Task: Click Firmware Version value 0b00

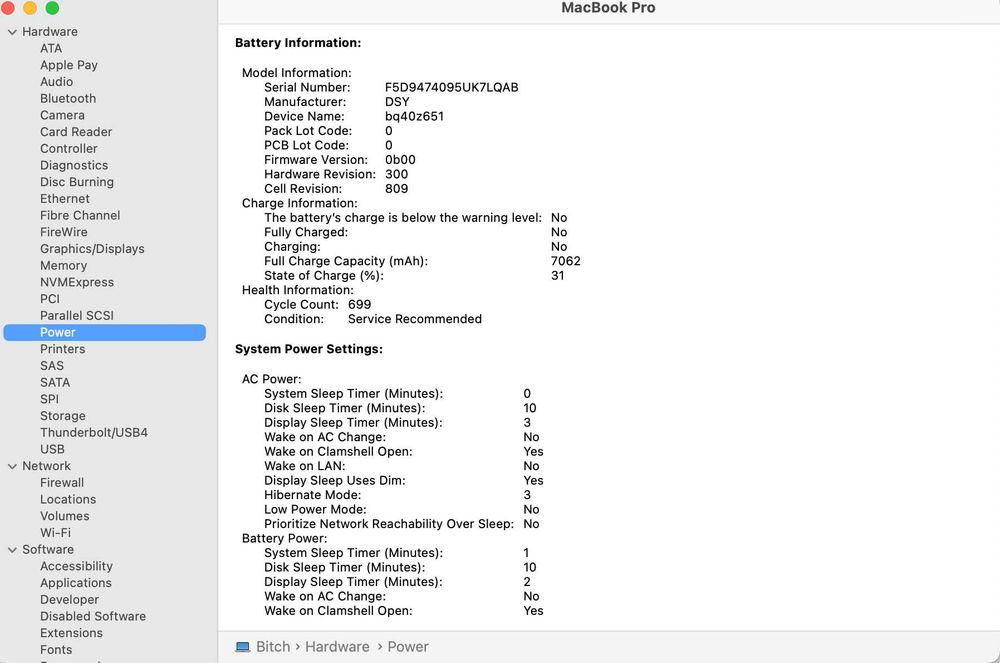Action: coord(400,159)
